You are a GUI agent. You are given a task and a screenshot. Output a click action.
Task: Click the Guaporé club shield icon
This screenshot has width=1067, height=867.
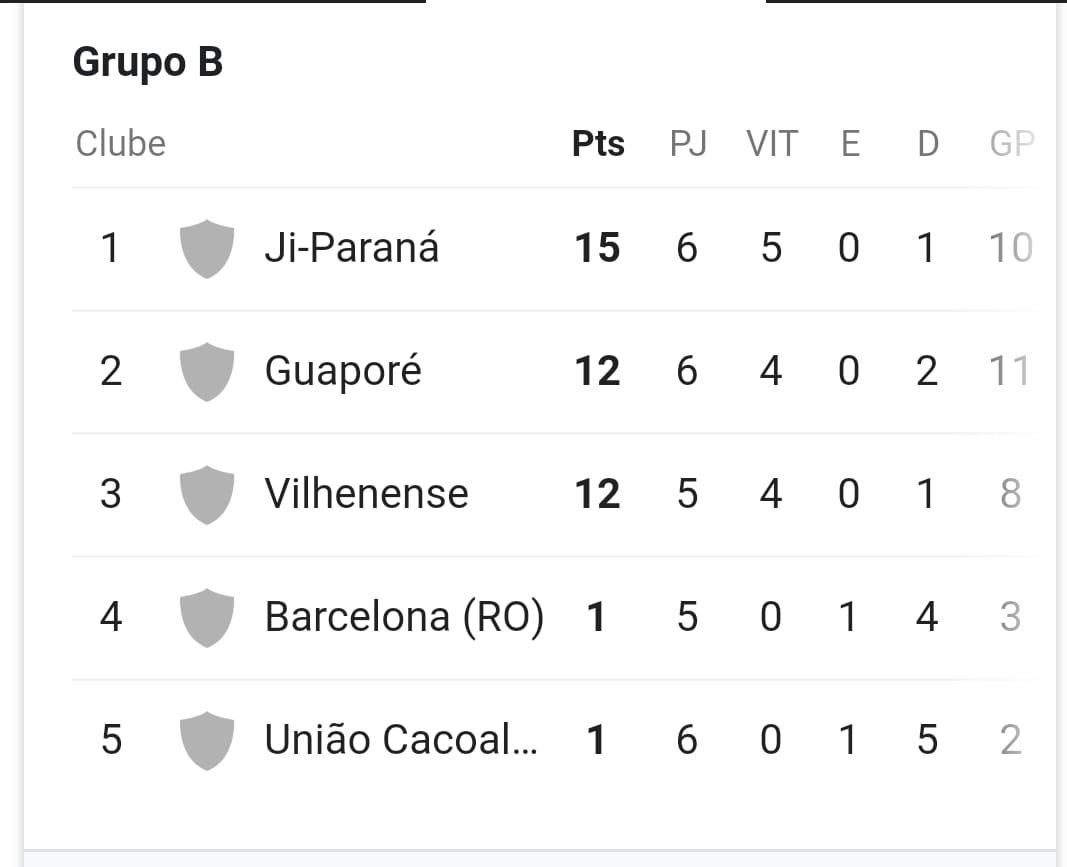(207, 372)
